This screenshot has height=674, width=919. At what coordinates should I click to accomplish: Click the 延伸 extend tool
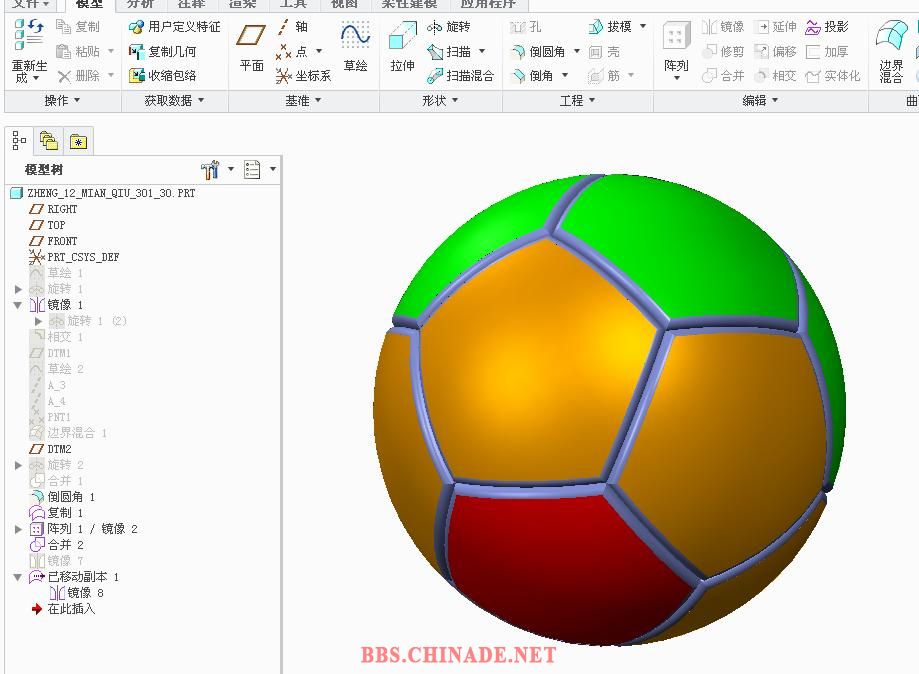coord(776,27)
